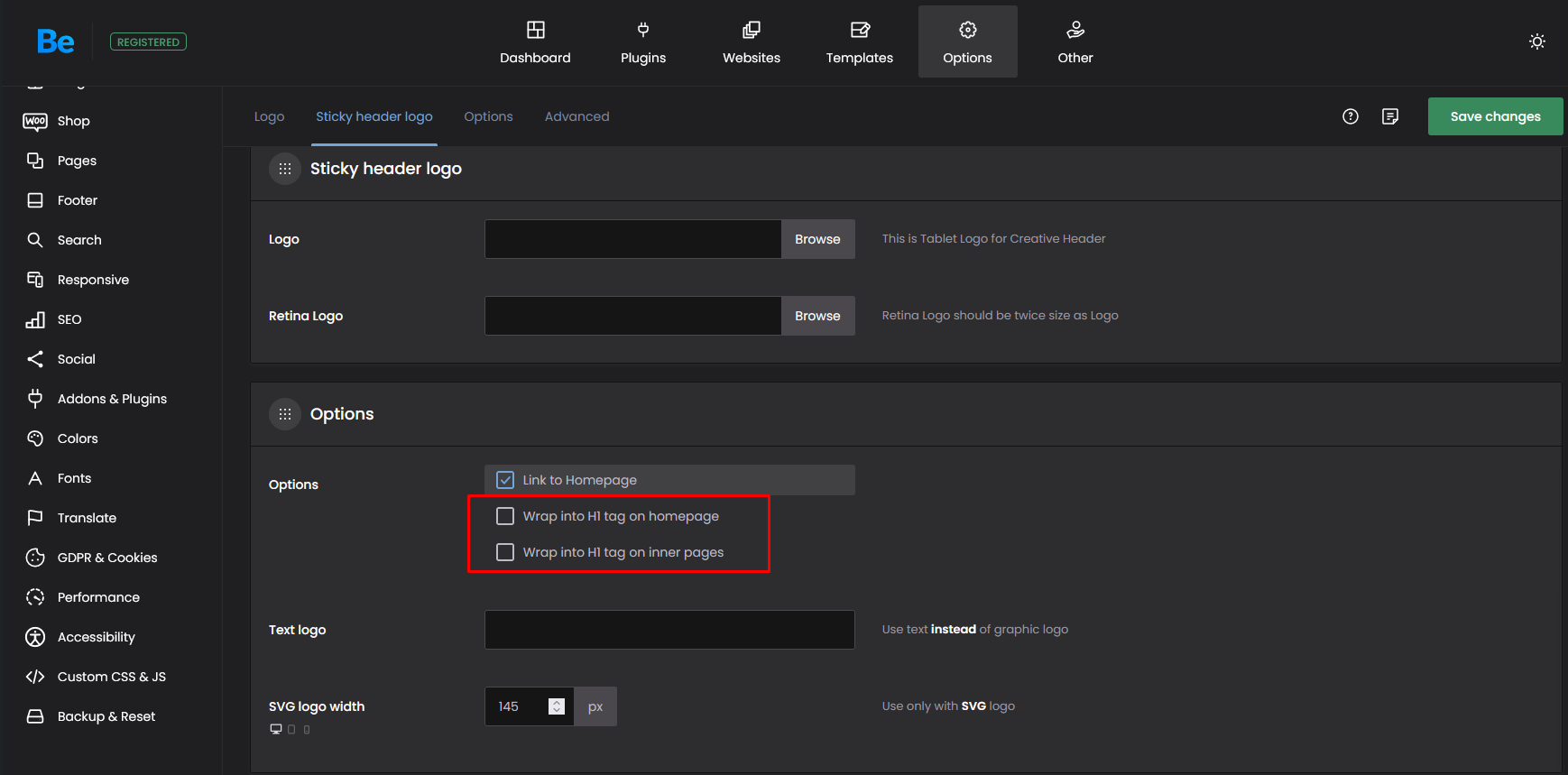Enable Wrap into H1 tag on inner pages
This screenshot has width=1568, height=775.
505,552
